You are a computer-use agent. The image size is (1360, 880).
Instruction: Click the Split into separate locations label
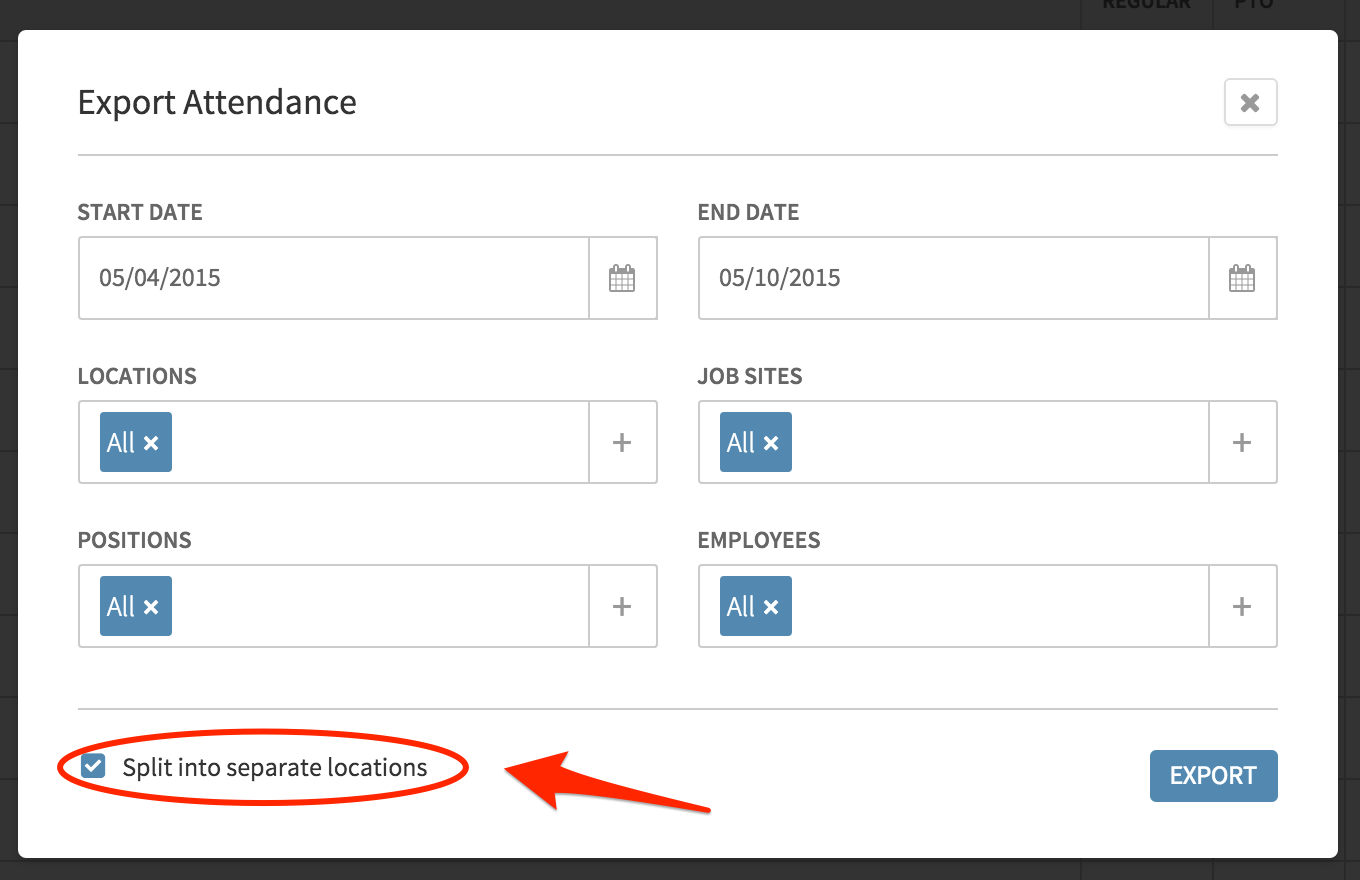click(x=275, y=768)
